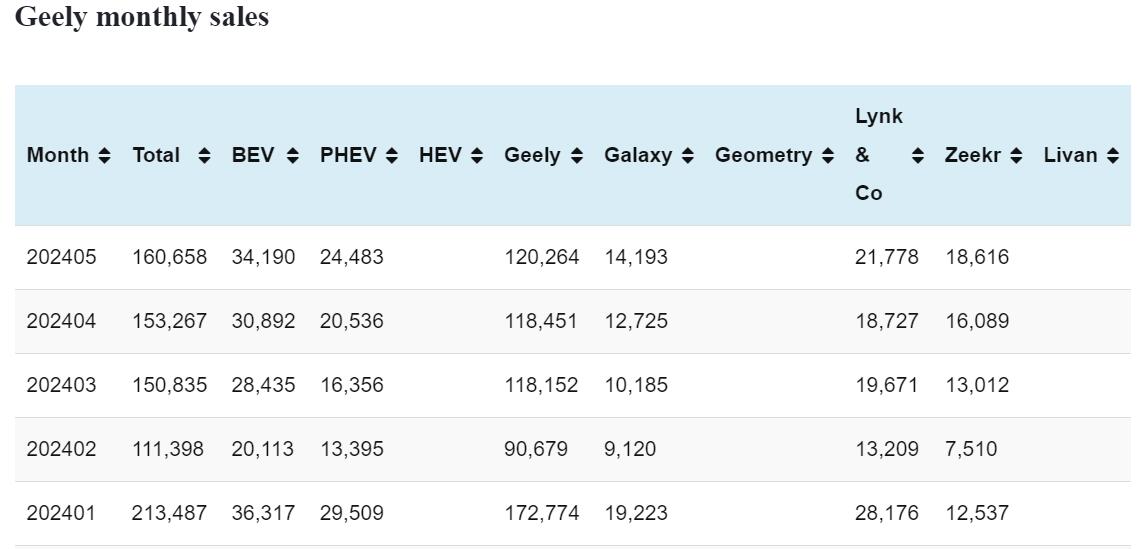1137x549 pixels.
Task: Click sort arrows icon beside Geometry
Action: (827, 156)
